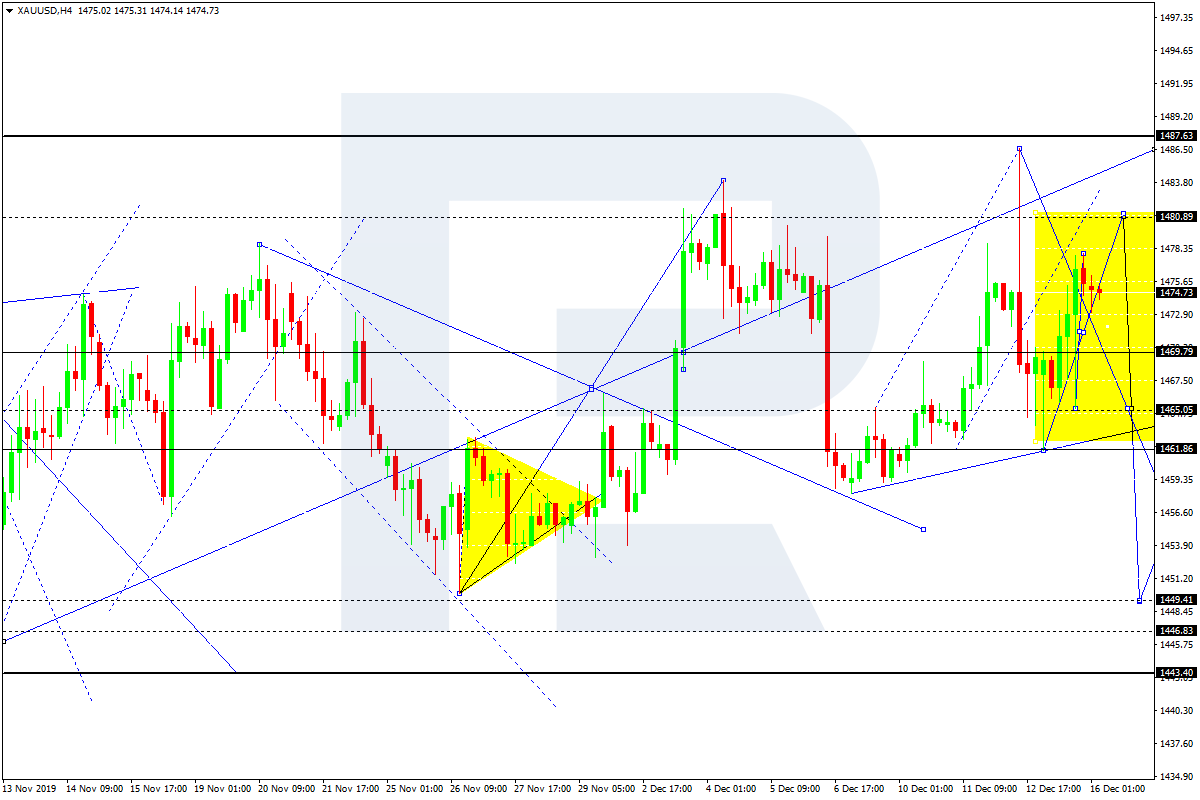Click the 1491.95 price scale value
This screenshot has width=1200, height=800.
click(1176, 83)
